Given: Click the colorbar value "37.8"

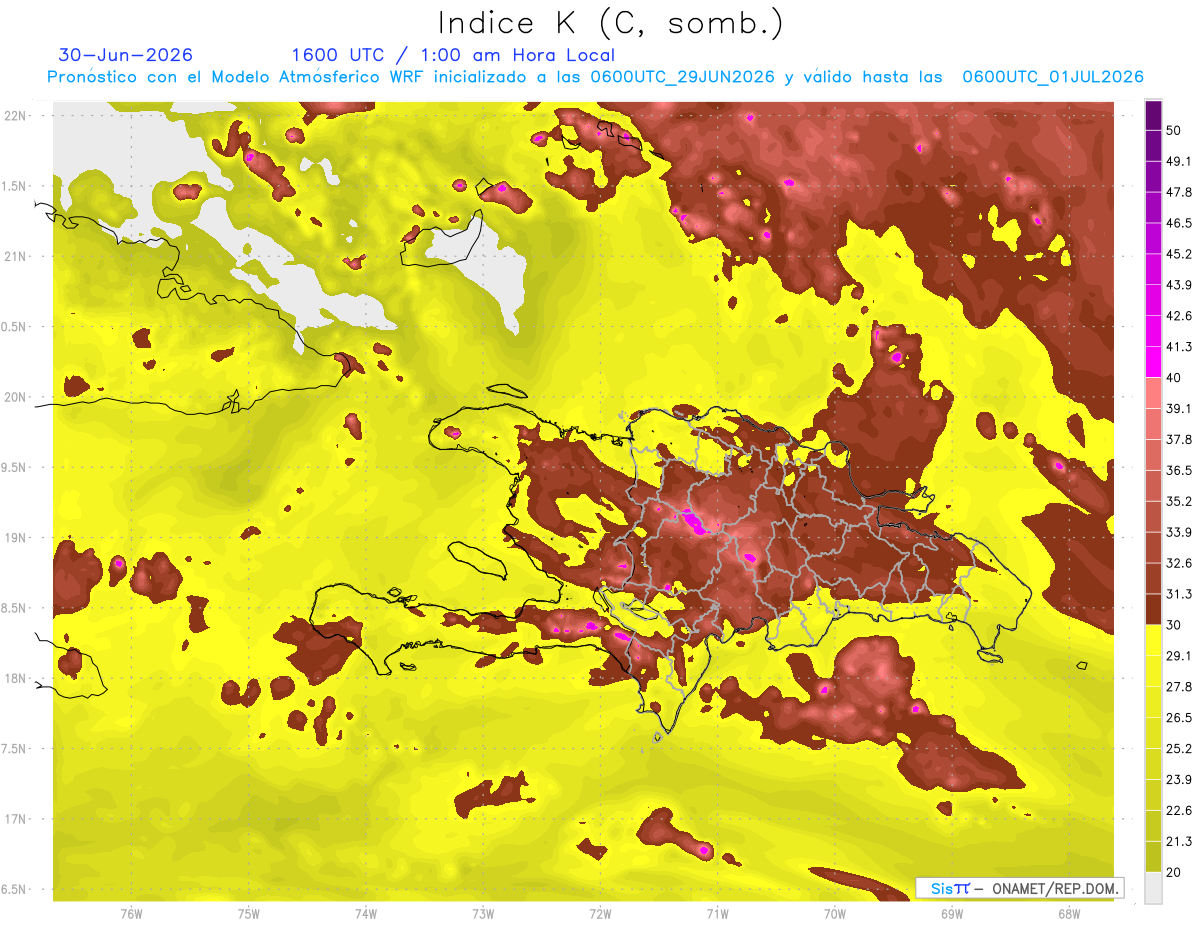Looking at the screenshot, I should [x=1179, y=440].
